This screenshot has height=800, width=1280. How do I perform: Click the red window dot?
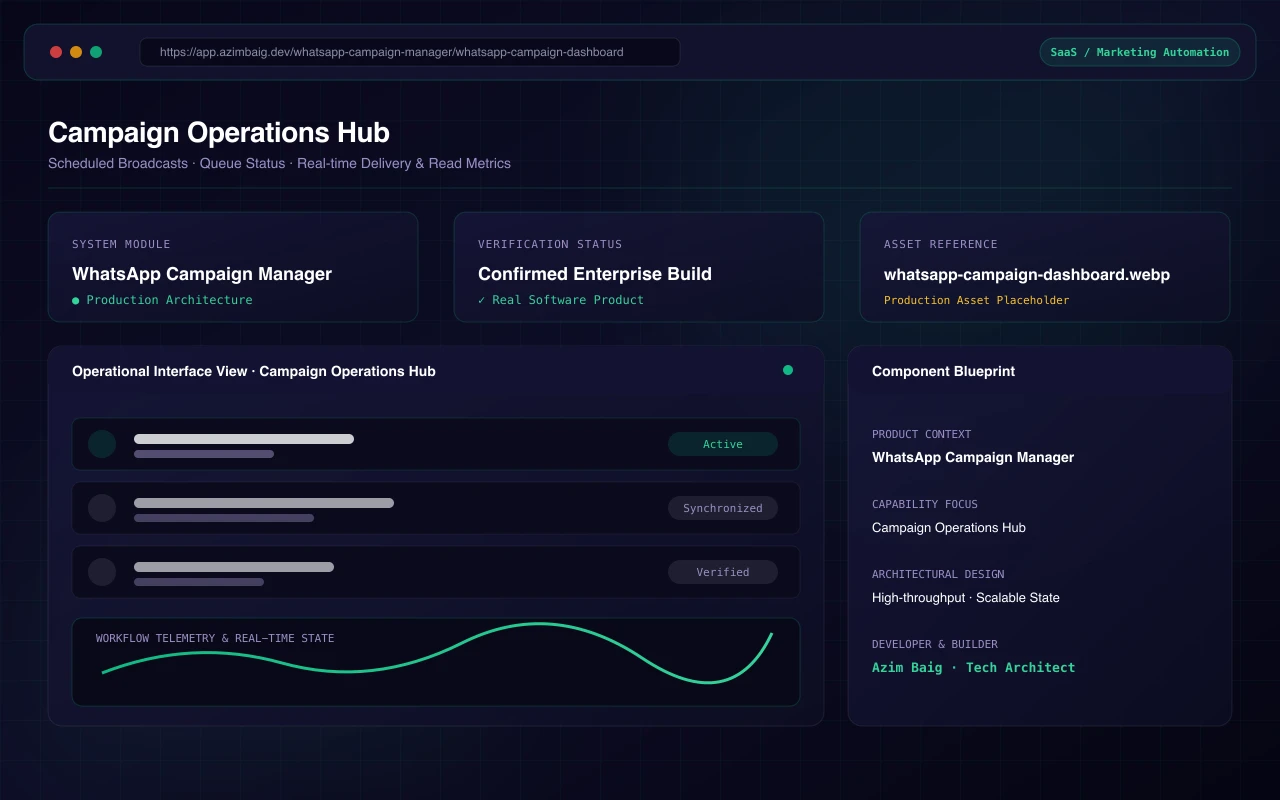[56, 52]
